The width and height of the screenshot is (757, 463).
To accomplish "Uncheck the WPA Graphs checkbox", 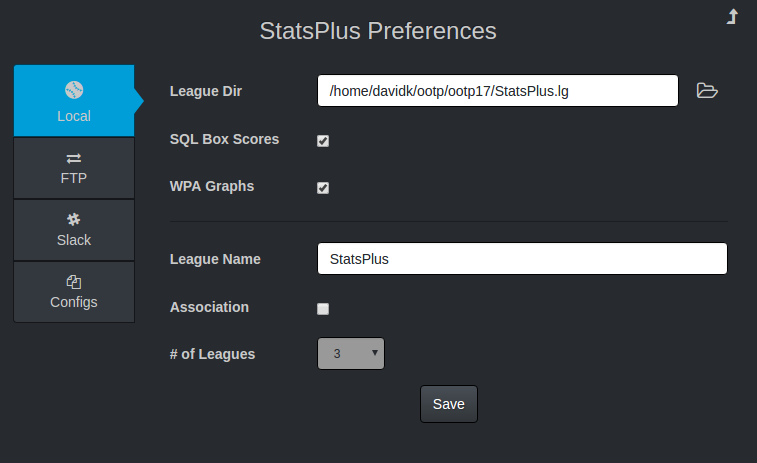I will click(323, 187).
